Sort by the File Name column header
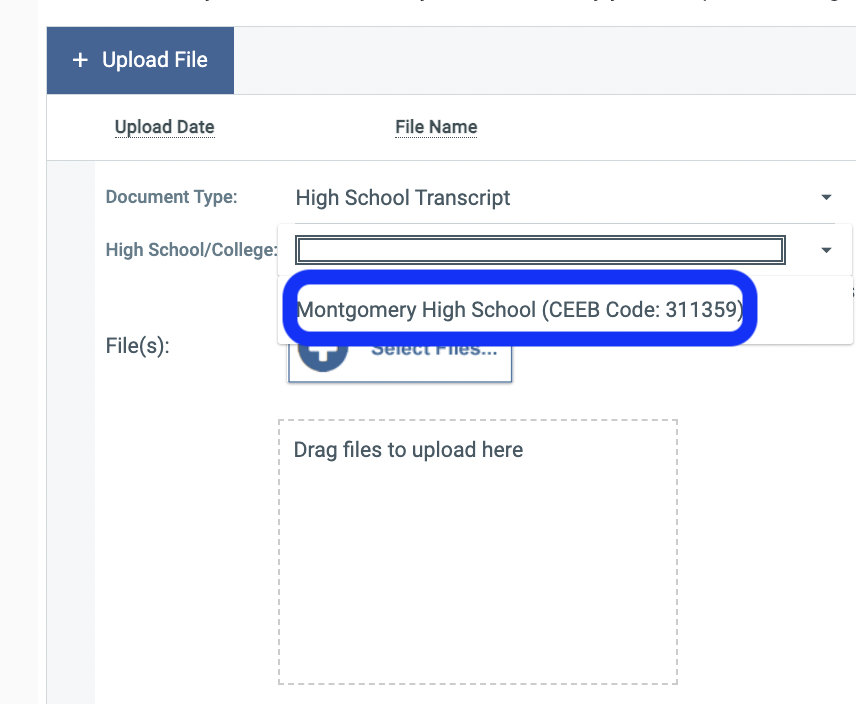Screen dimensions: 856x704 pos(436,127)
